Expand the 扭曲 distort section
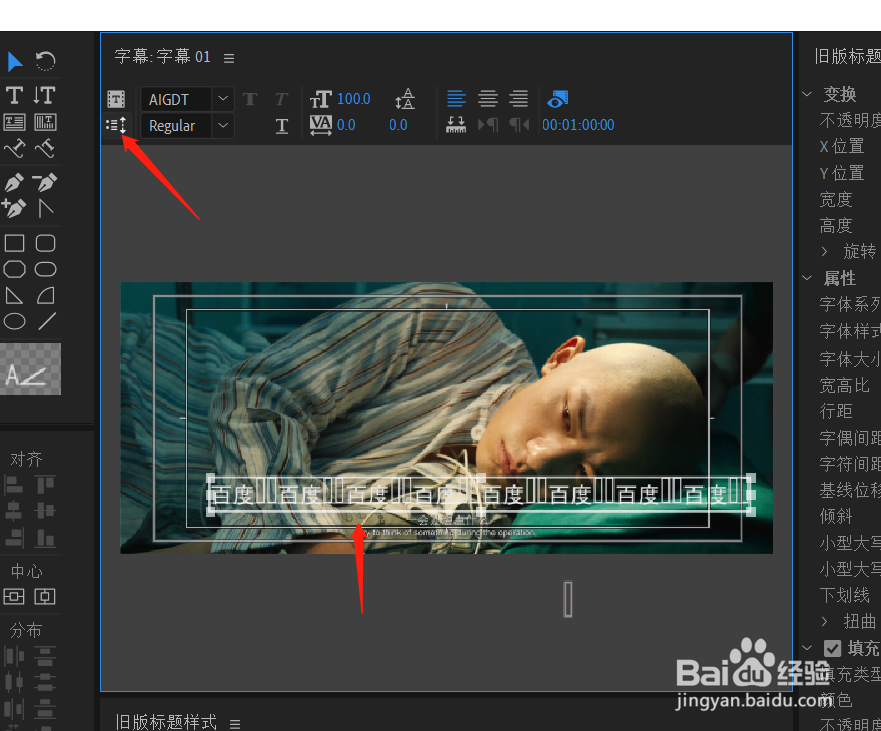 point(824,621)
